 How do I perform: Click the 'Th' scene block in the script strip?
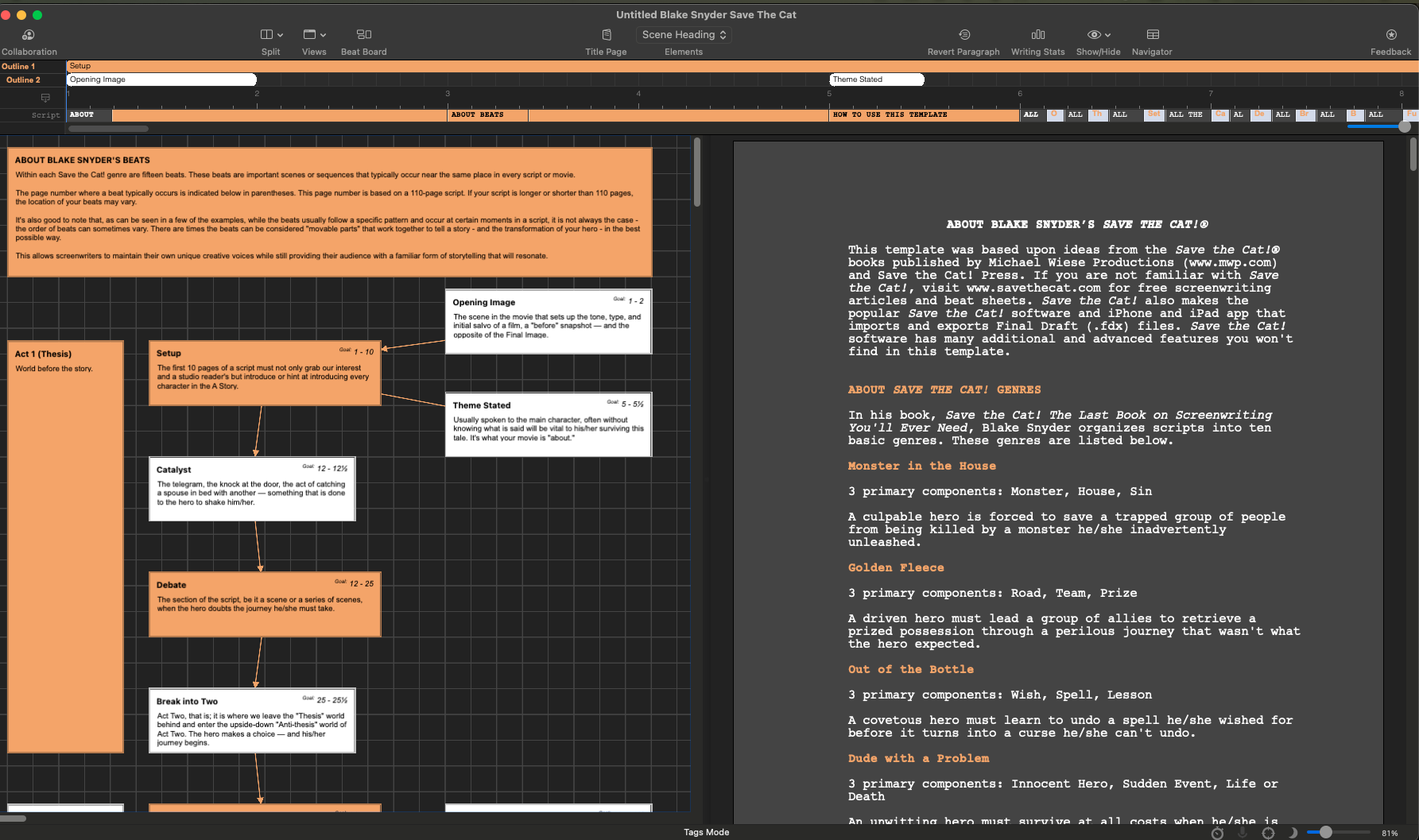(1098, 114)
